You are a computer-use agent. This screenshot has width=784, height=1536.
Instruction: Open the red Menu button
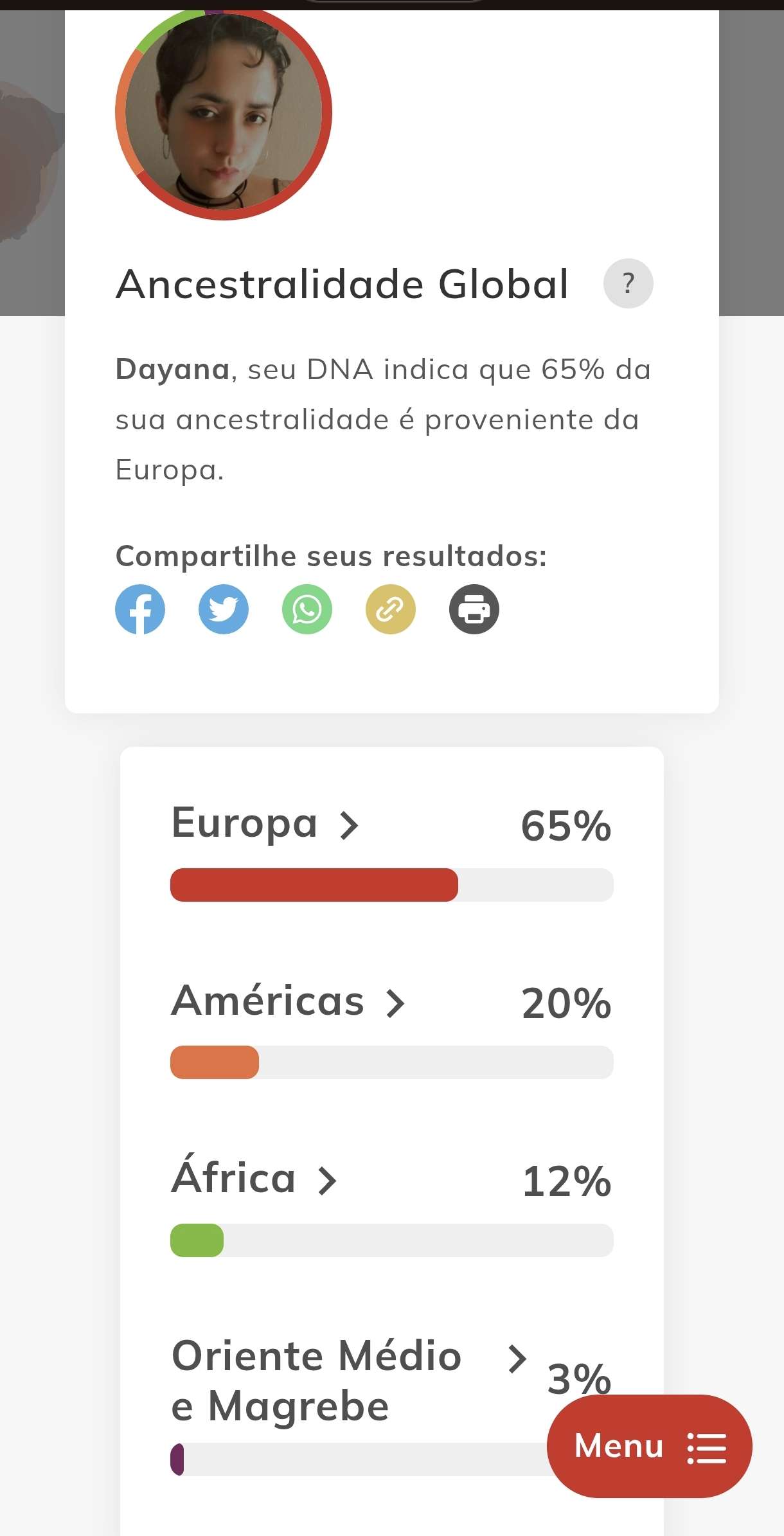pyautogui.click(x=649, y=1446)
